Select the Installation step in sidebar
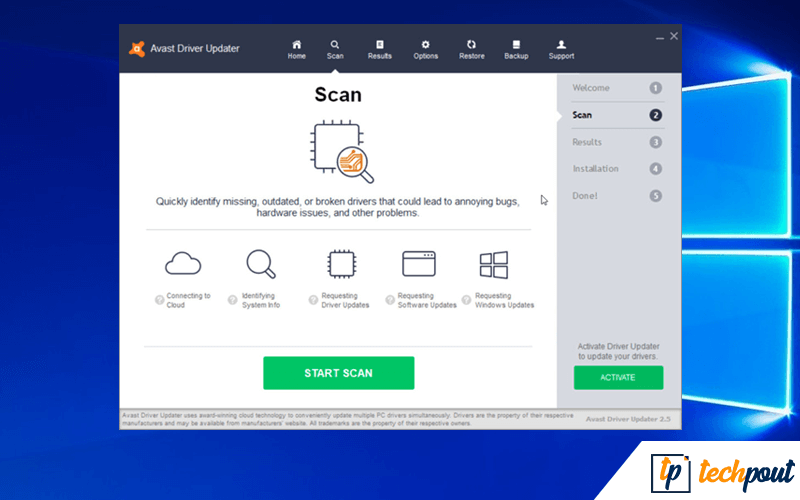 pos(595,169)
